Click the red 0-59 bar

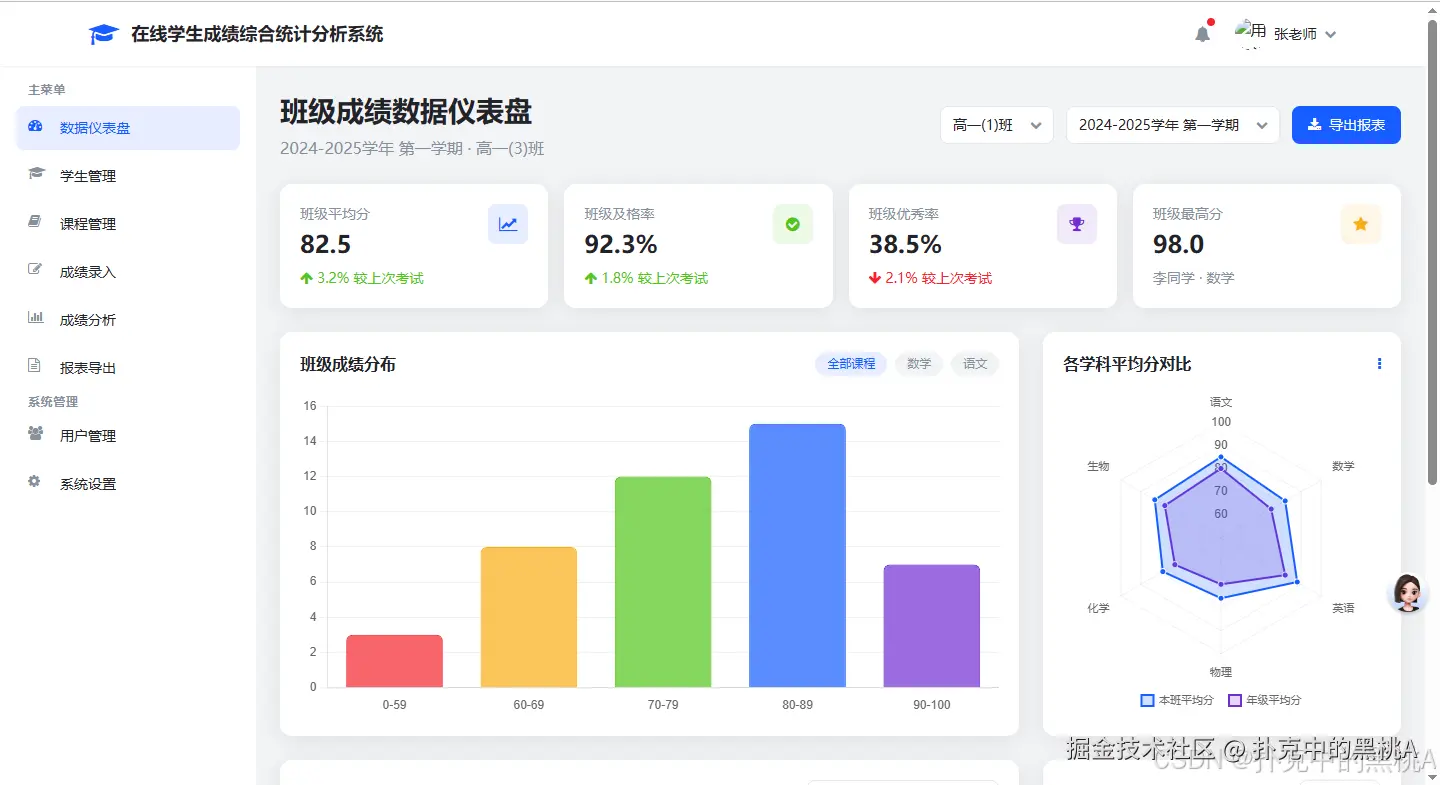[x=394, y=661]
